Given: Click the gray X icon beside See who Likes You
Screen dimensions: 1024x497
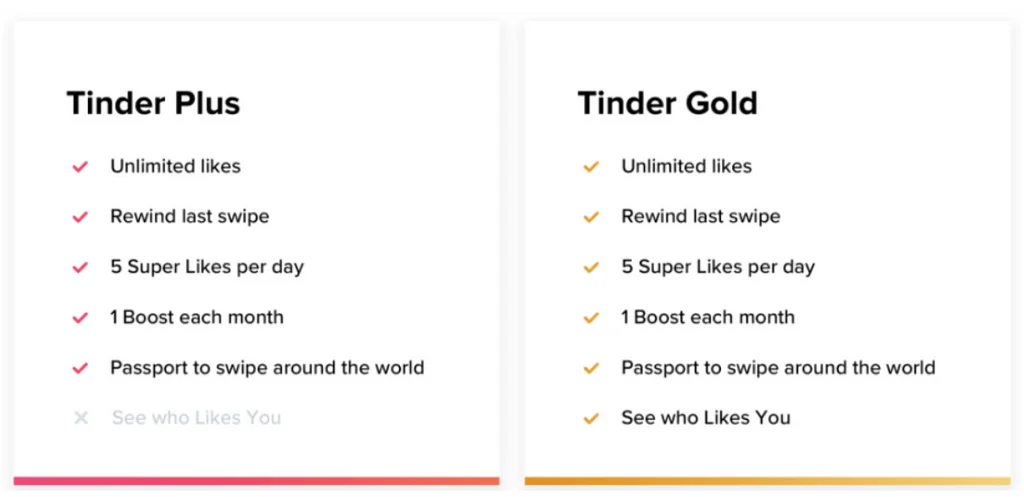Looking at the screenshot, I should [x=81, y=418].
